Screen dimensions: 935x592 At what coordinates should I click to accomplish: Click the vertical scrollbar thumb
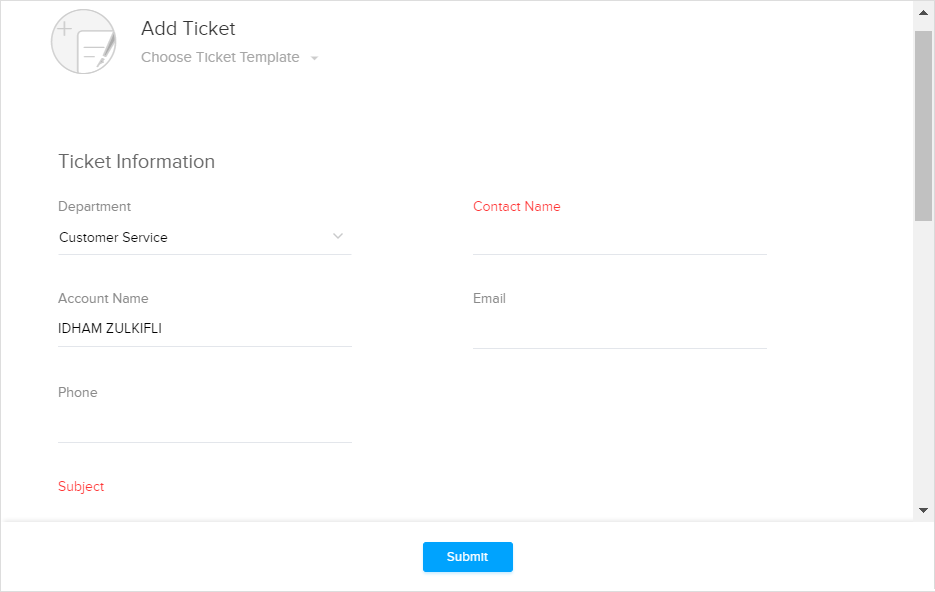[923, 125]
